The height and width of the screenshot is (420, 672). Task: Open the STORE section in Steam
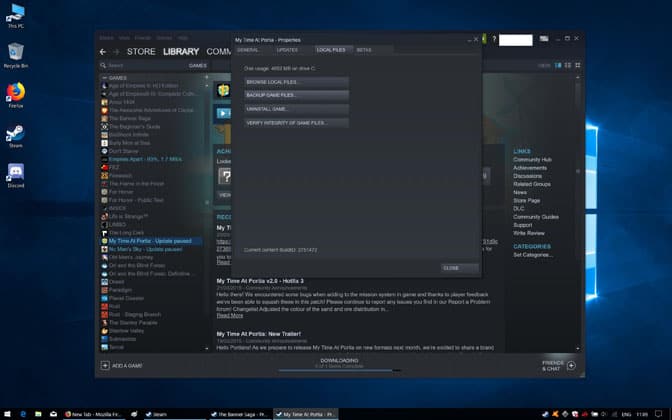click(x=141, y=51)
